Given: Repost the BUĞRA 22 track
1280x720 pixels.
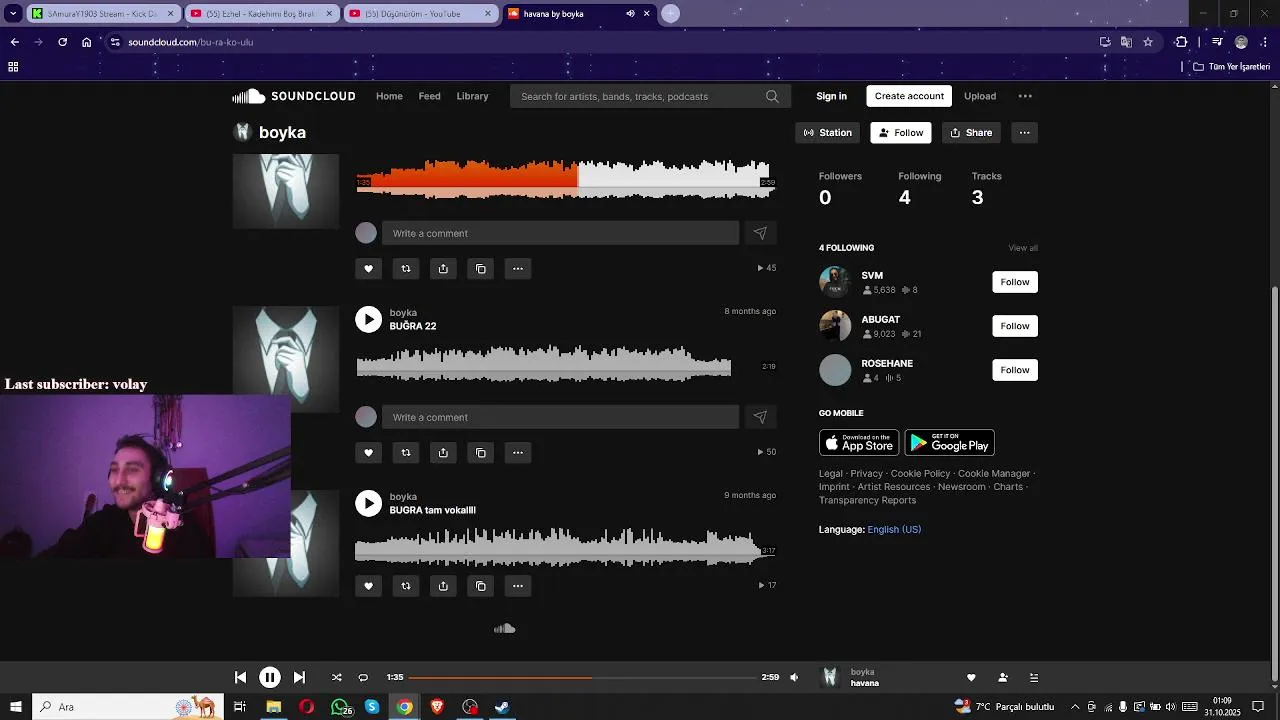Looking at the screenshot, I should (x=405, y=453).
